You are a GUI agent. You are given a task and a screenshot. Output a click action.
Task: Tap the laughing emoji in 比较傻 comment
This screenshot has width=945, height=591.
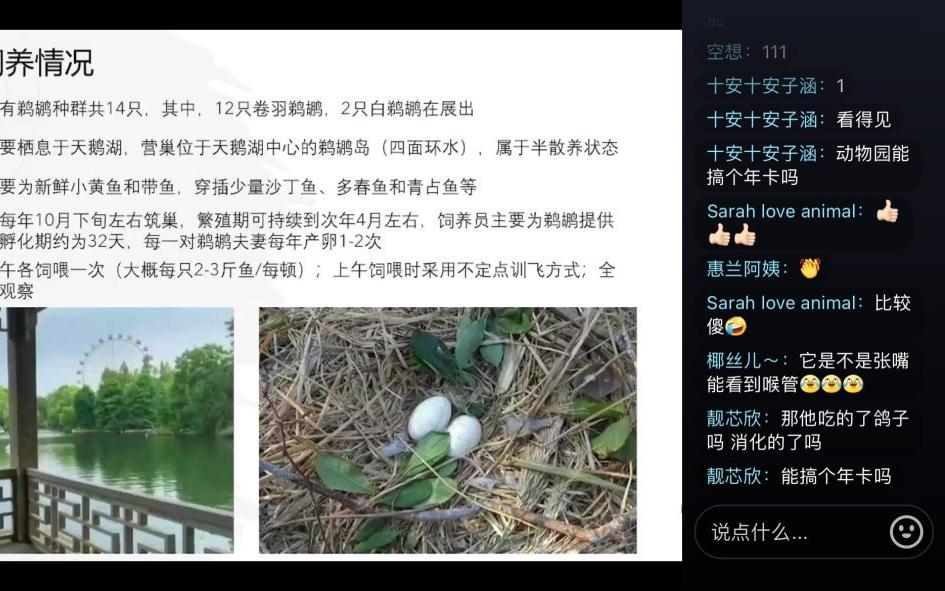(736, 326)
